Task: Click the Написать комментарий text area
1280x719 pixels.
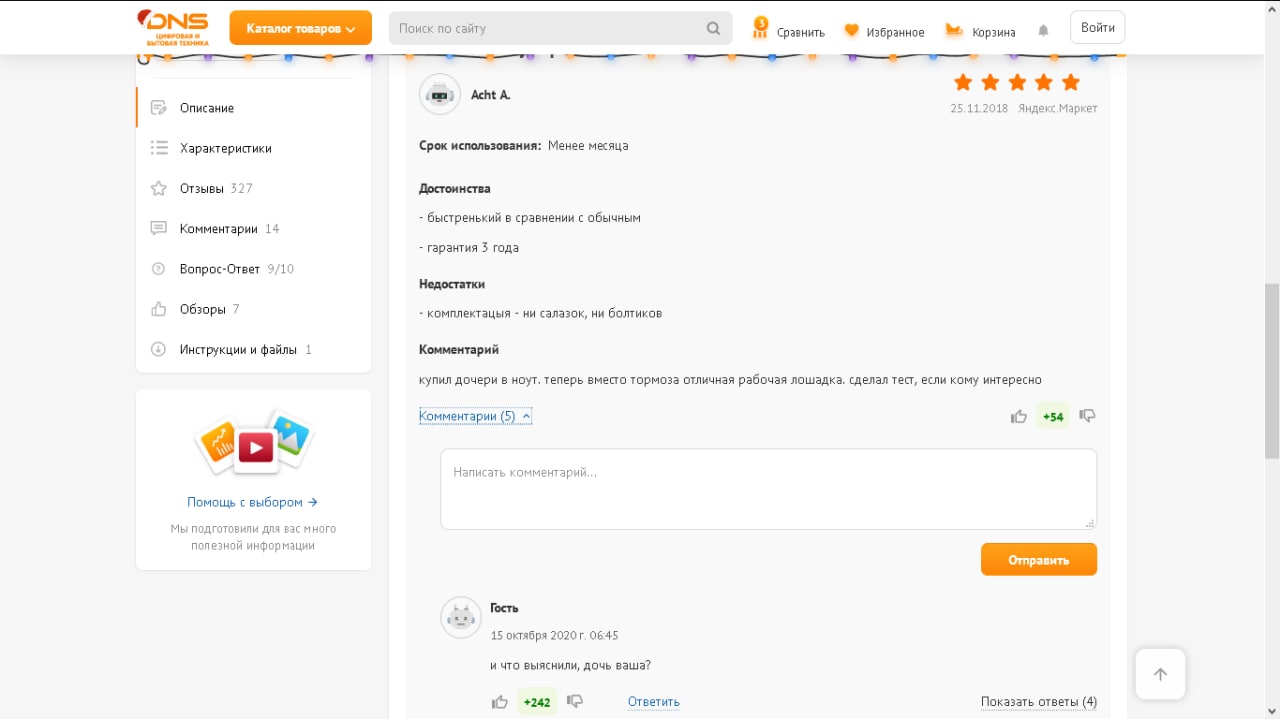Action: click(768, 489)
